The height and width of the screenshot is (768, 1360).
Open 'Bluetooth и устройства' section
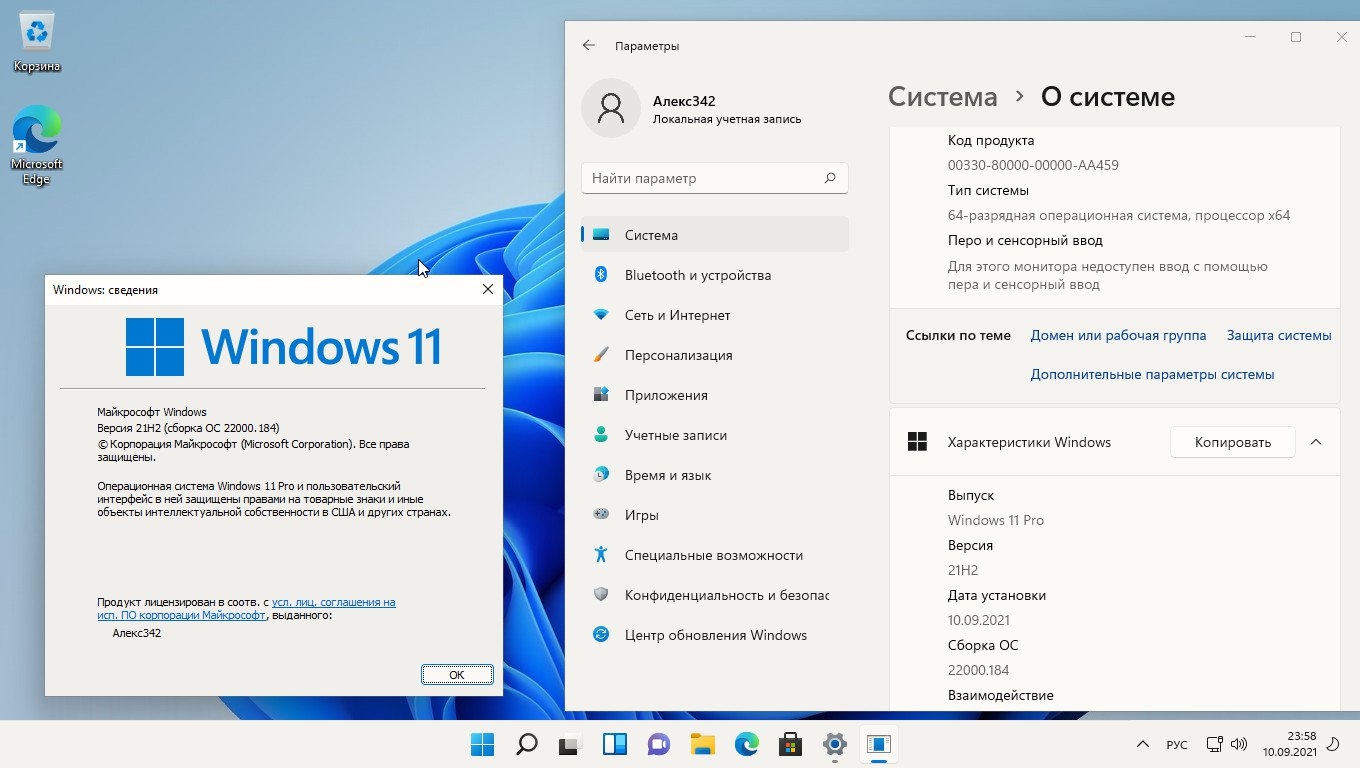coord(714,275)
